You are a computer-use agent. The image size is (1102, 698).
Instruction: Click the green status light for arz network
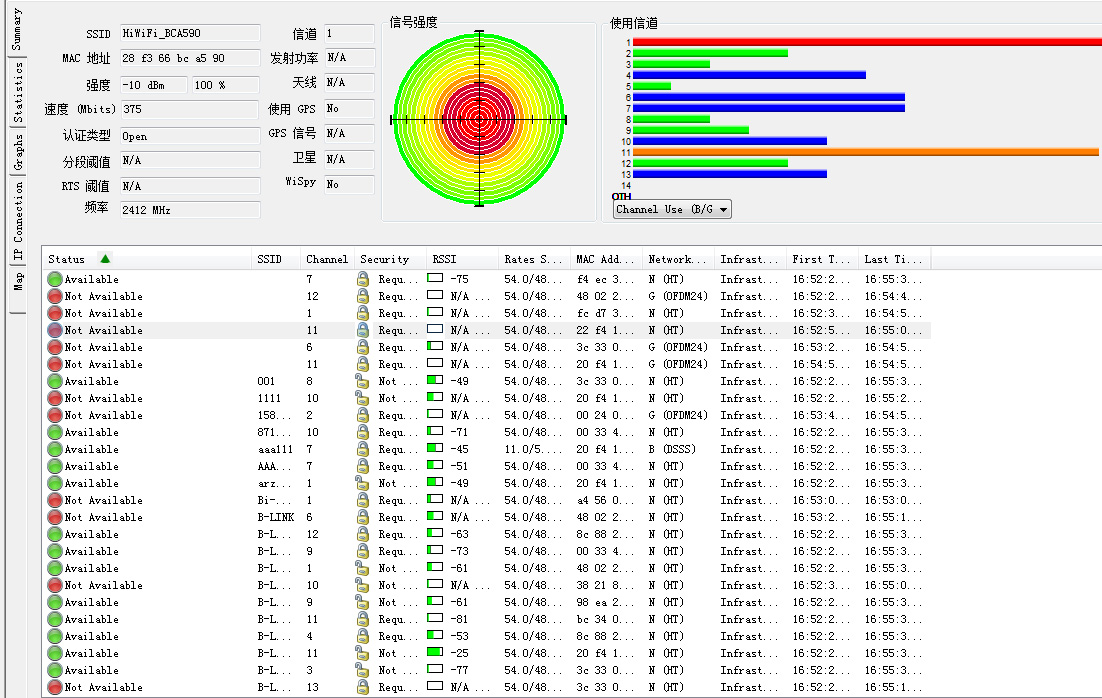53,483
